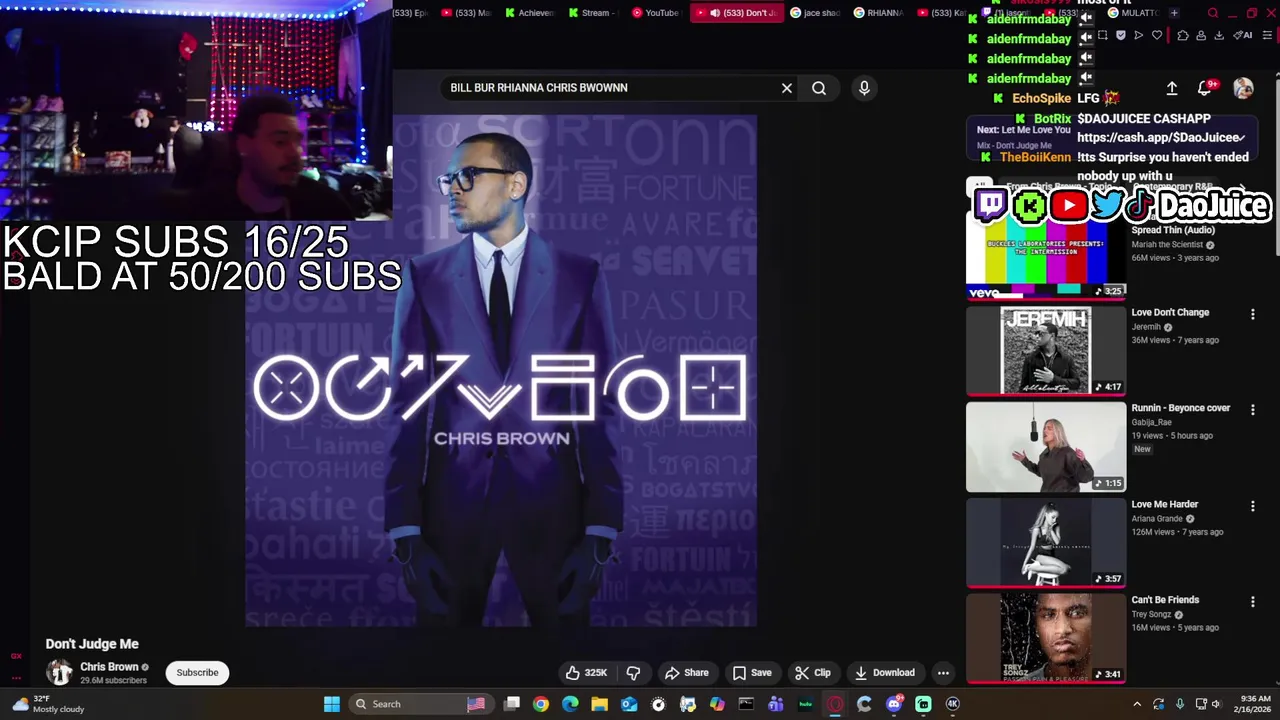
Task: Dislike the video with thumbs-down icon
Action: pos(633,673)
